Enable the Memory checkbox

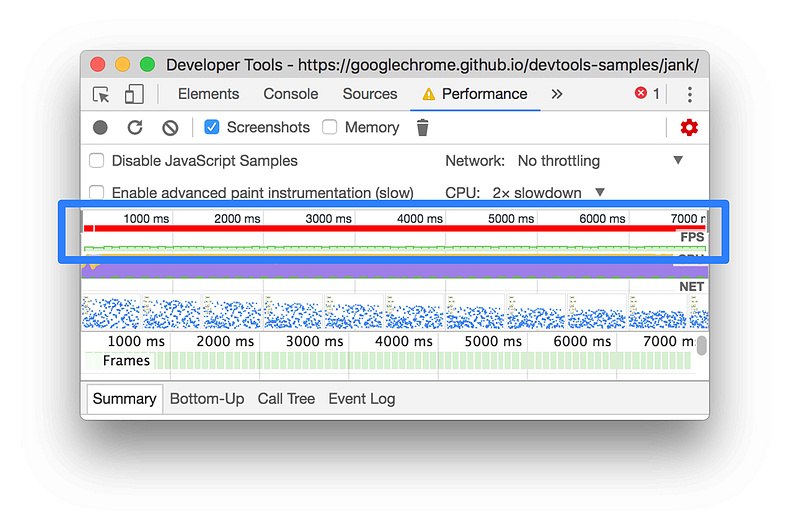pyautogui.click(x=330, y=127)
